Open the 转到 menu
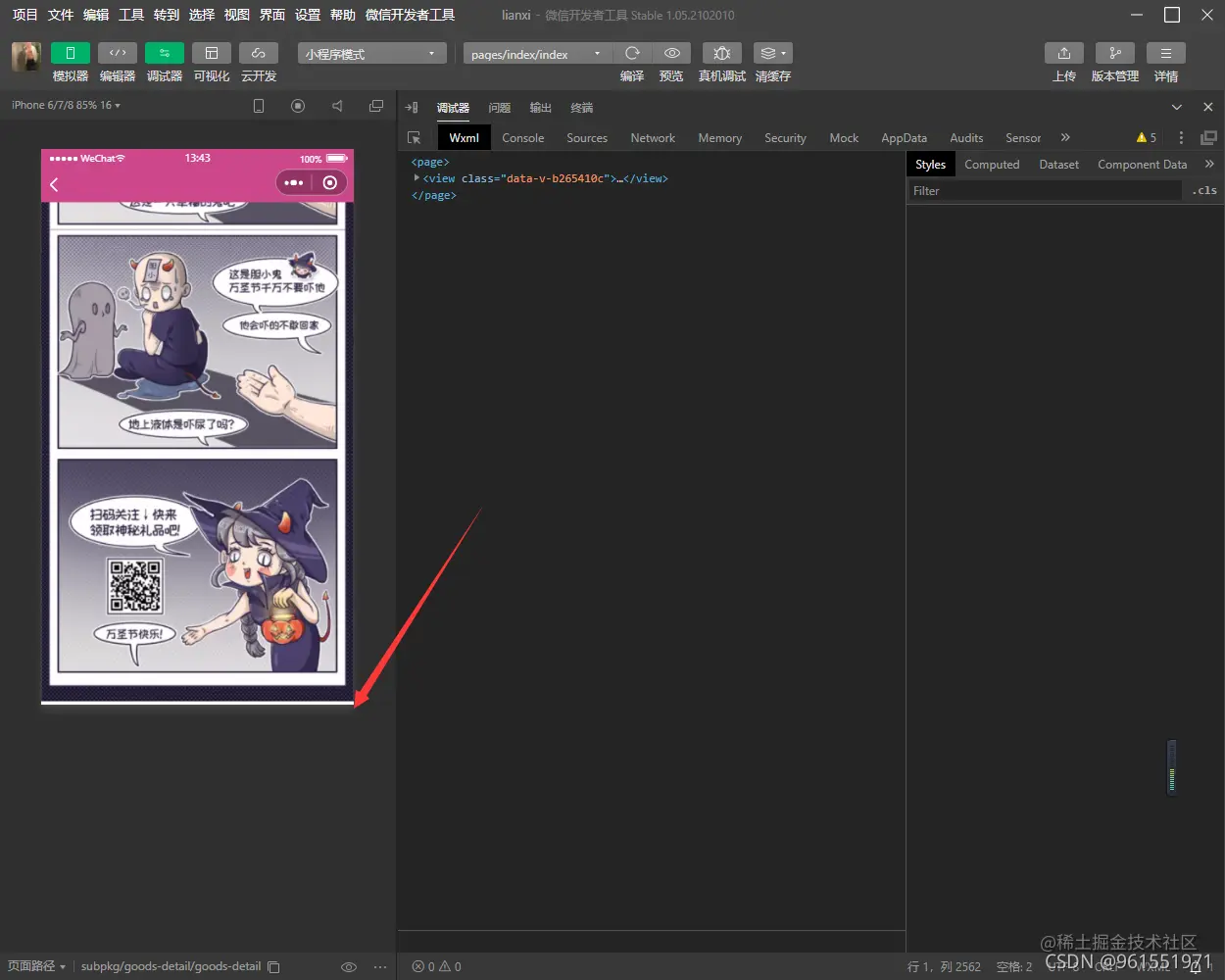Screen dimensions: 1225x980 pyautogui.click(x=167, y=15)
